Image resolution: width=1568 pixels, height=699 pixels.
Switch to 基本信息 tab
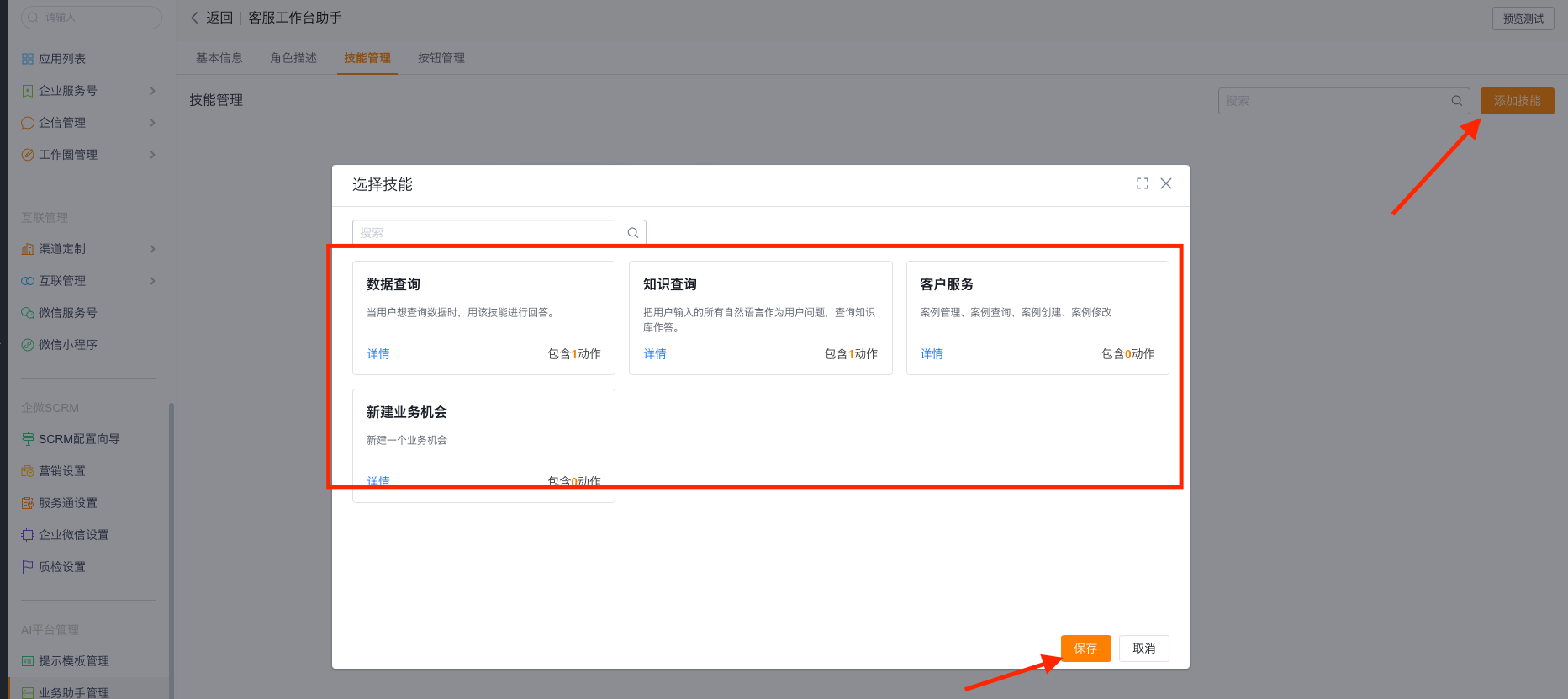coord(219,58)
